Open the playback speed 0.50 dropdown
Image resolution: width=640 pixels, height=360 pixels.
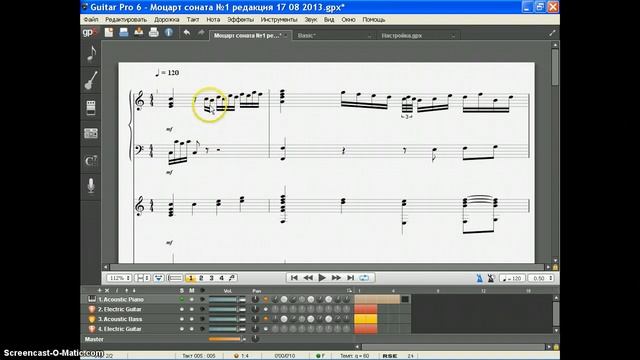pyautogui.click(x=541, y=278)
